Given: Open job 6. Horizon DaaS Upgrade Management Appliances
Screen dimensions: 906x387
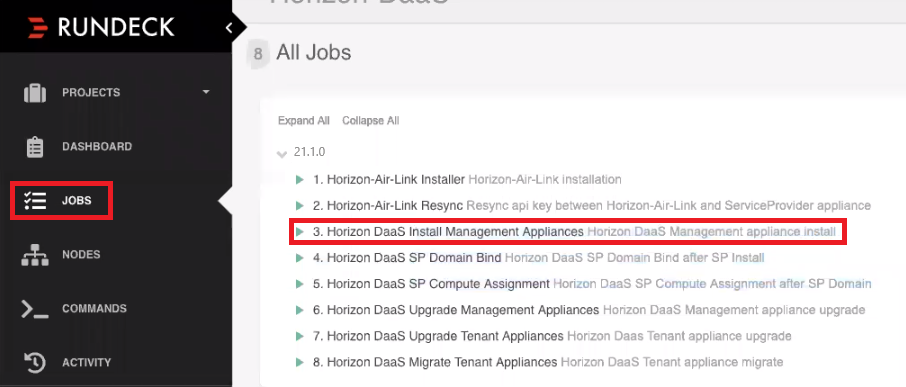Looking at the screenshot, I should (456, 310).
